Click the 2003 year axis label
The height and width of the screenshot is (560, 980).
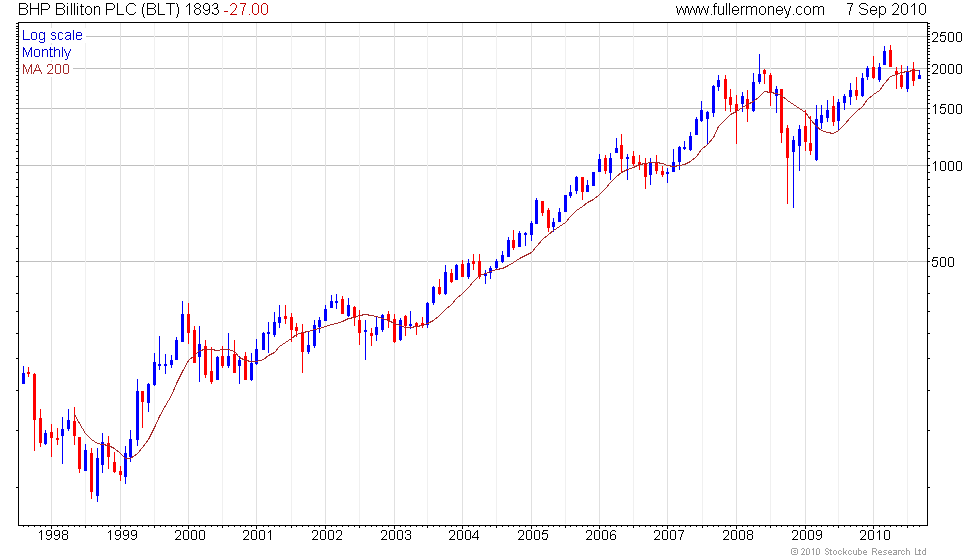click(x=396, y=535)
